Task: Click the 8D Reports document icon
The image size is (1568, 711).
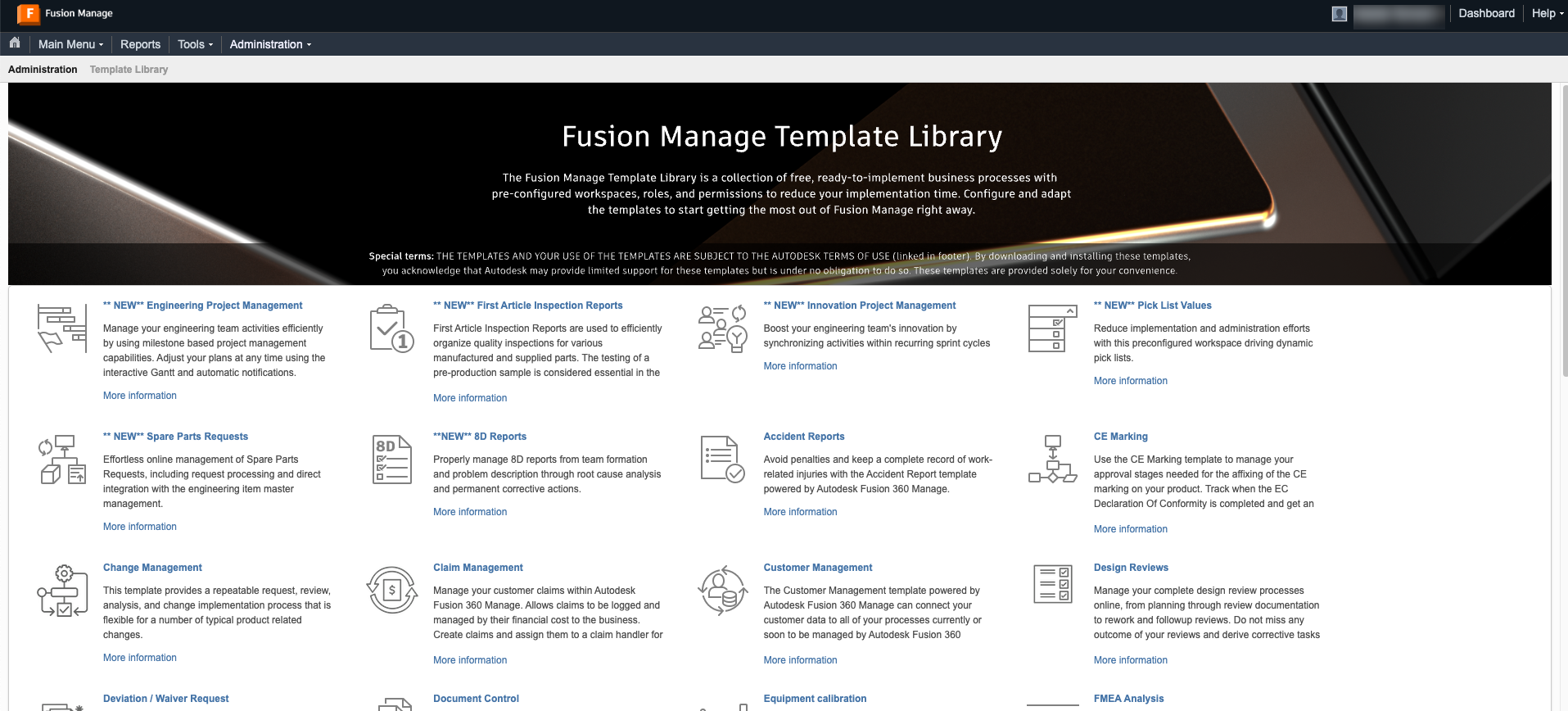Action: [x=392, y=460]
